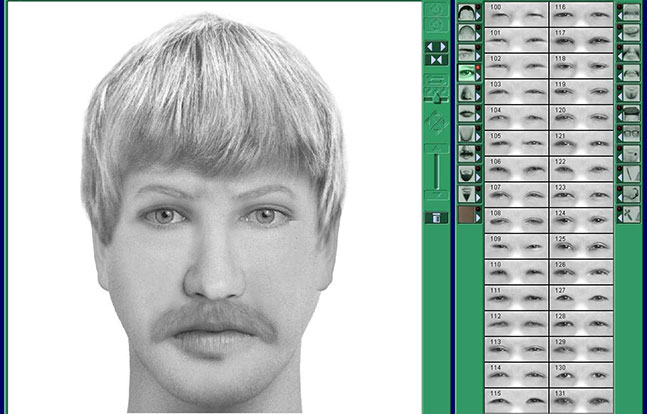
Task: Choose eyes thumbnail number 118
Action: click(x=581, y=66)
